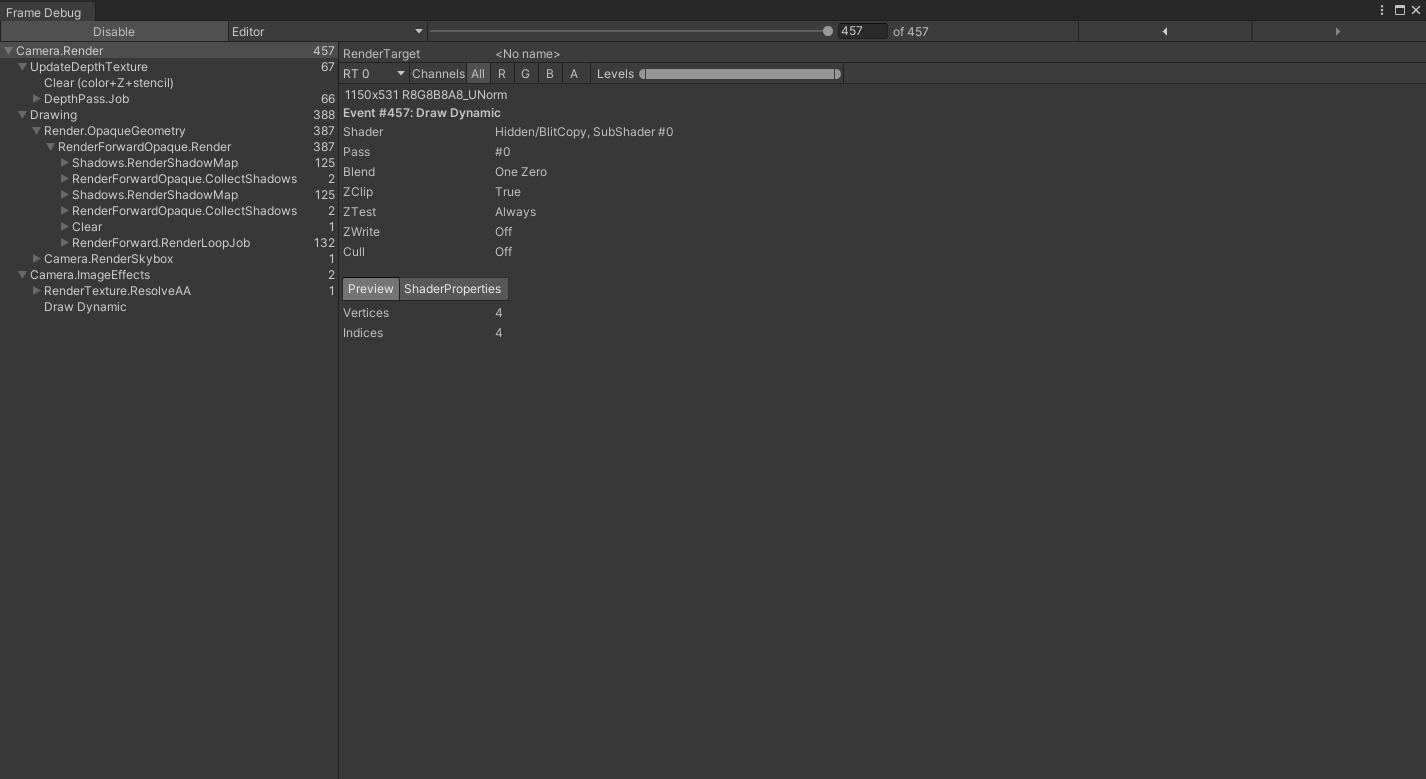Open the Frame Debug window options menu
1426x779 pixels.
(1382, 10)
